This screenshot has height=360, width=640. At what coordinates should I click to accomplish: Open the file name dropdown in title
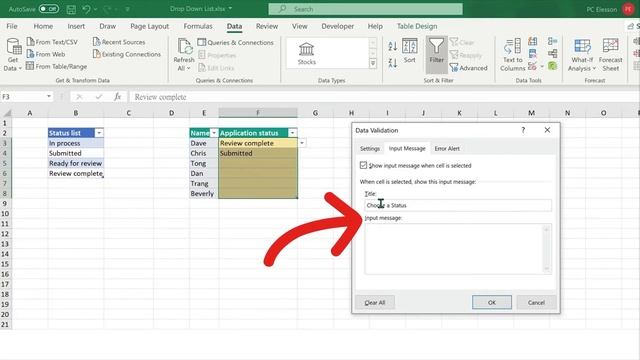[231, 9]
